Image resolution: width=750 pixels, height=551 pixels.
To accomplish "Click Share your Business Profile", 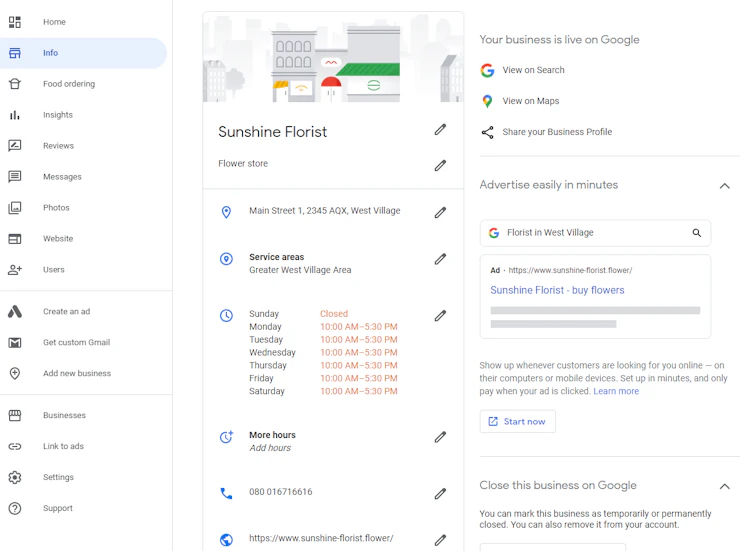I will (x=557, y=132).
